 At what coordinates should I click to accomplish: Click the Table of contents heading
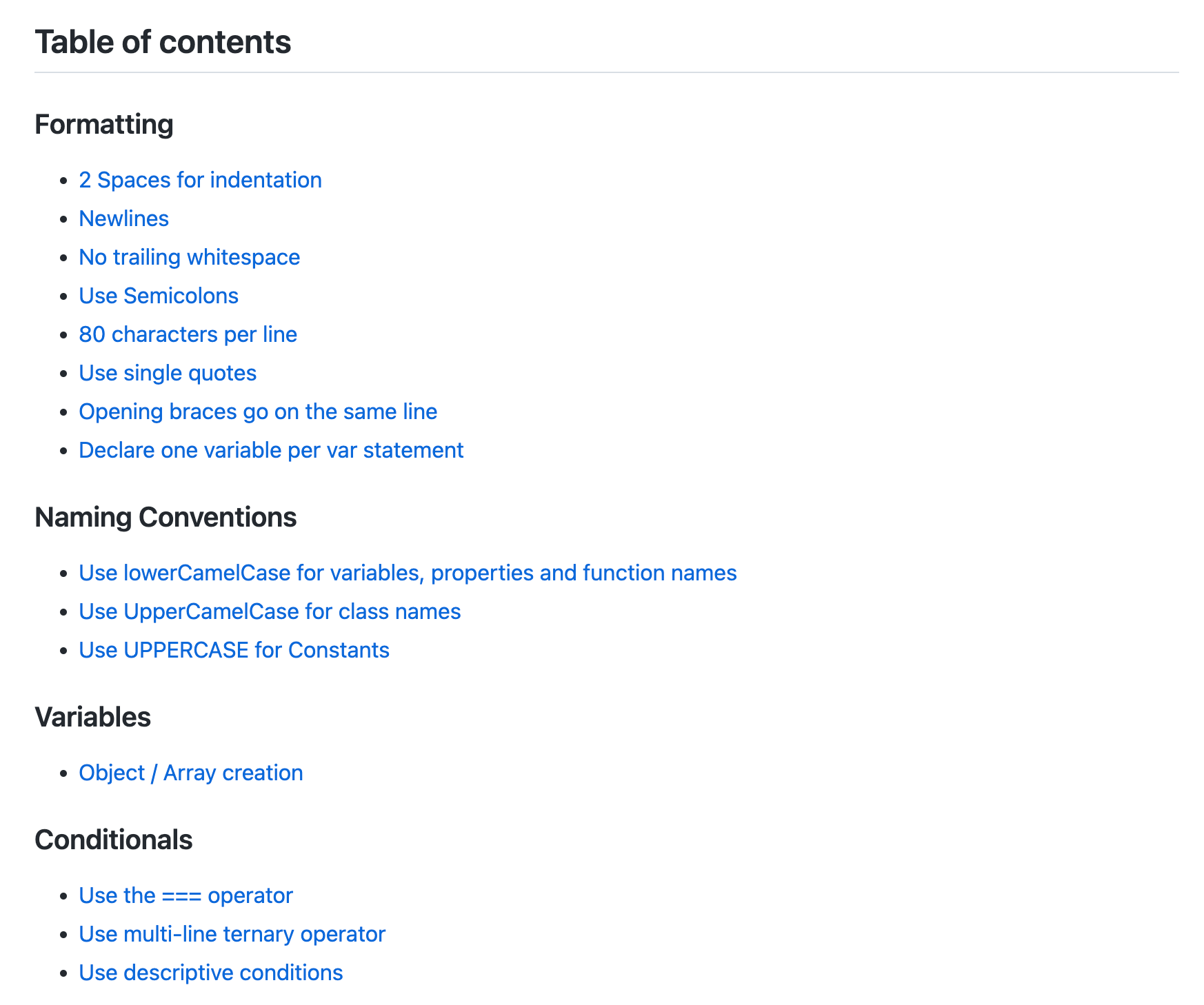coord(163,42)
